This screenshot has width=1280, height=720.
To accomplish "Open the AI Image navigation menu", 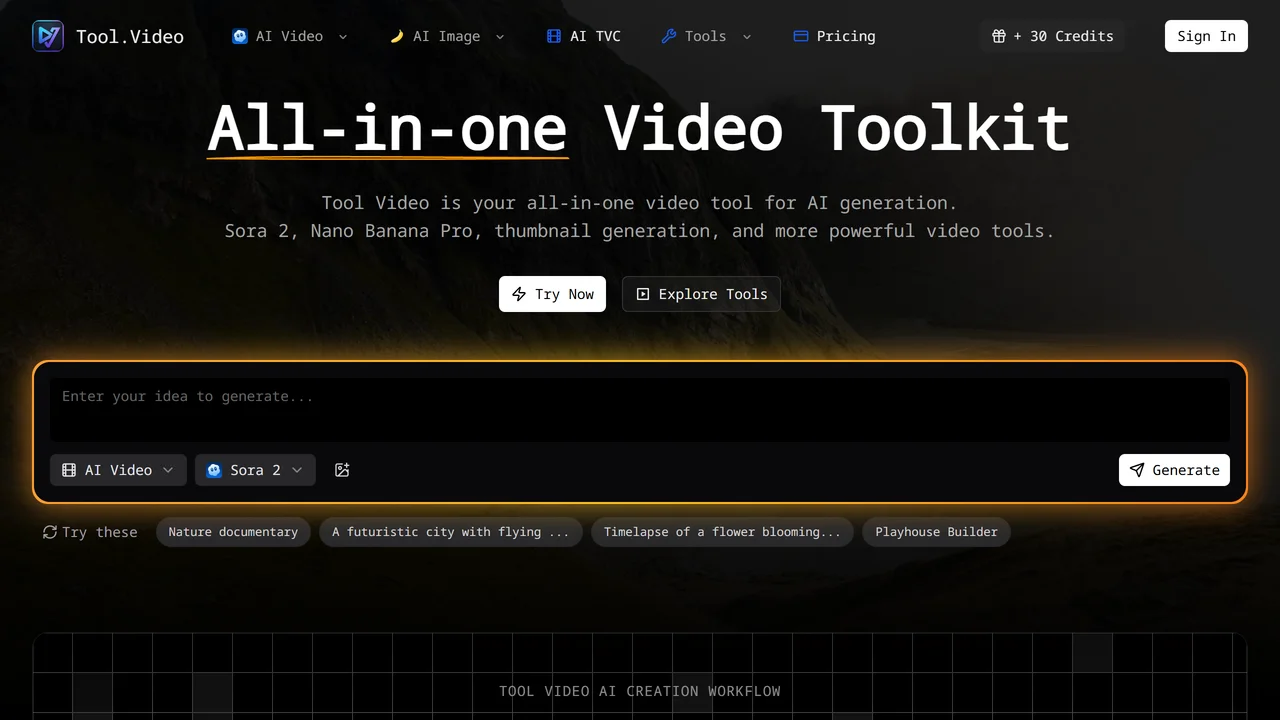I will (447, 36).
